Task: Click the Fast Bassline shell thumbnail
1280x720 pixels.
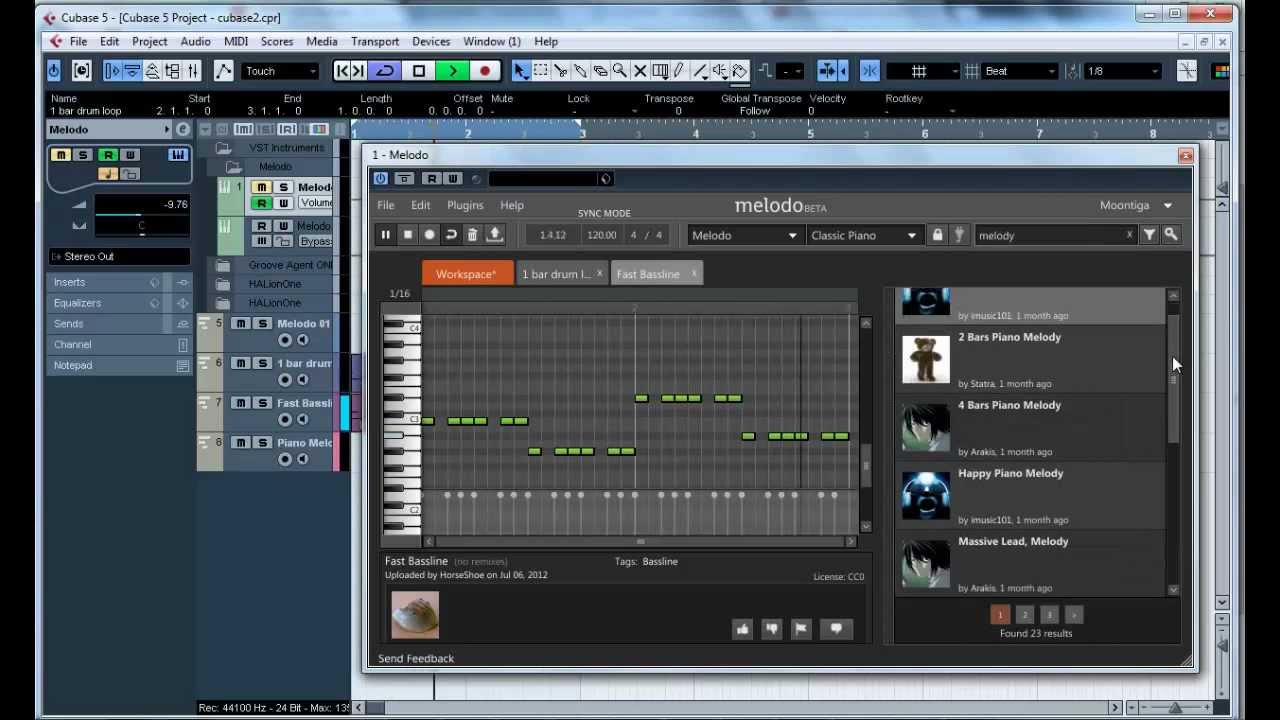Action: click(414, 615)
